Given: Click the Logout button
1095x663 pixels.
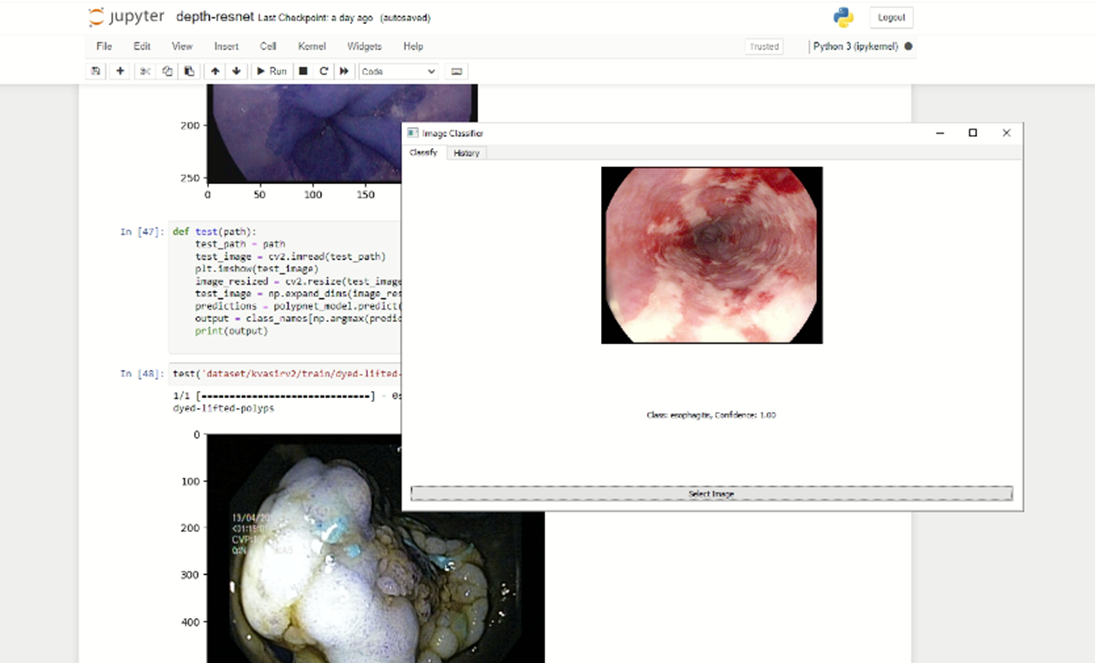Looking at the screenshot, I should (x=891, y=17).
